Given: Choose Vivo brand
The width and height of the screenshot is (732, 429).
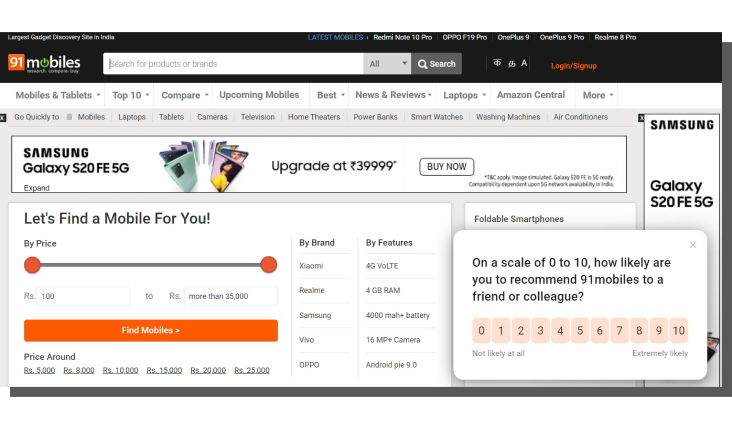Looking at the screenshot, I should 307,340.
